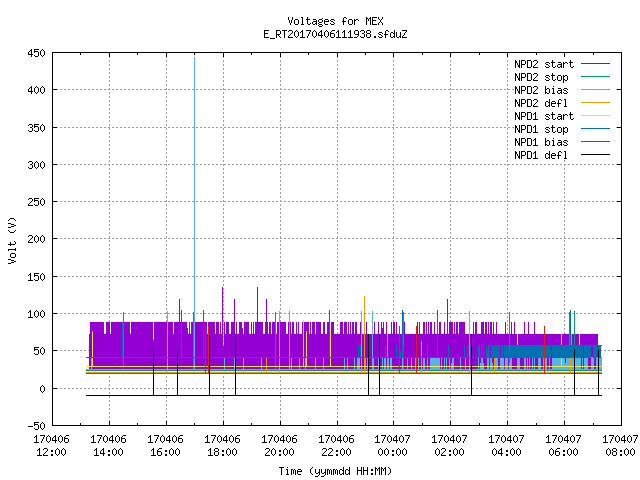Click the 18:00 time tick label
This screenshot has height=480, width=640.
coord(222,452)
